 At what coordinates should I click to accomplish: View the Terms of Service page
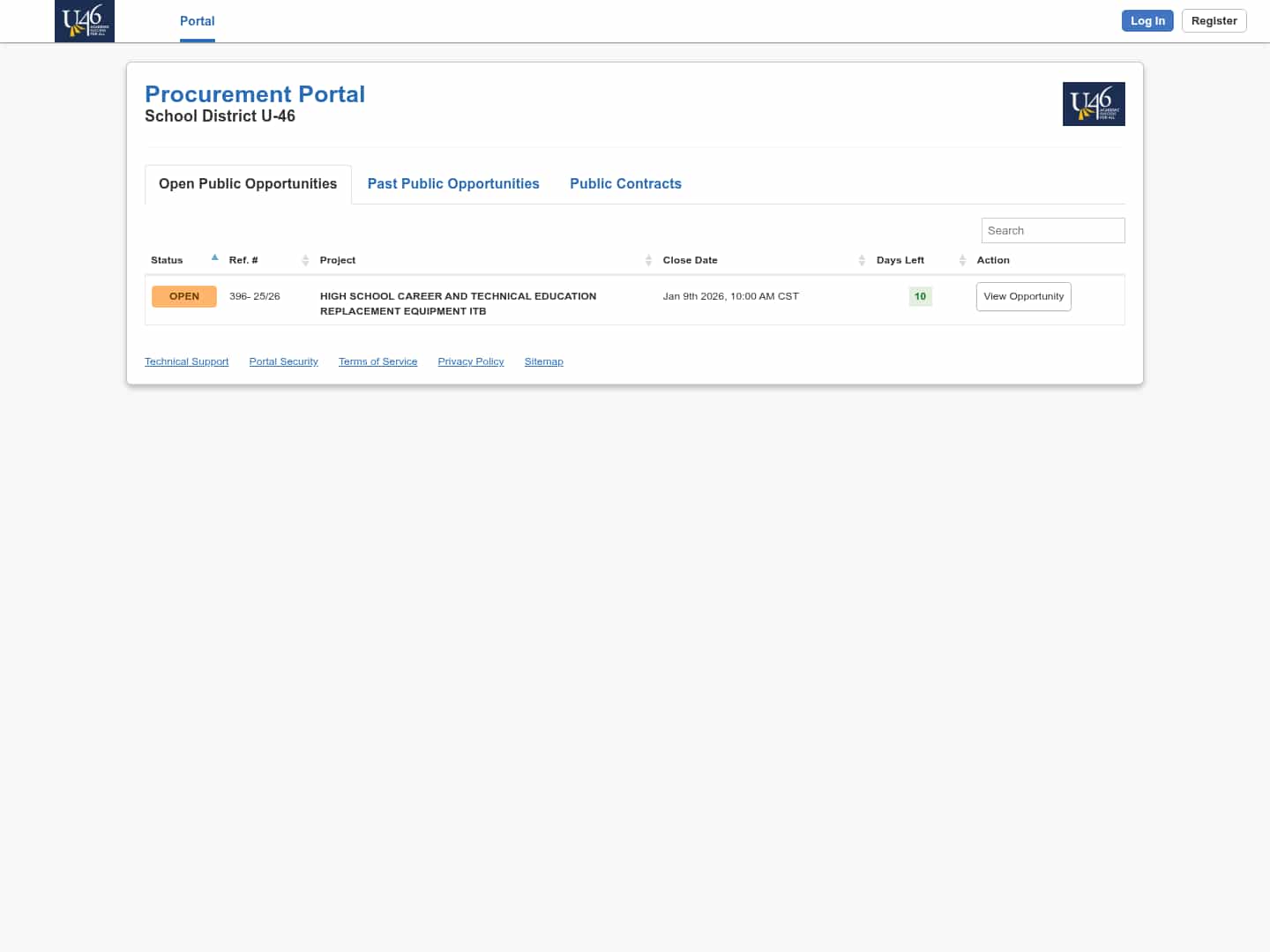tap(377, 361)
